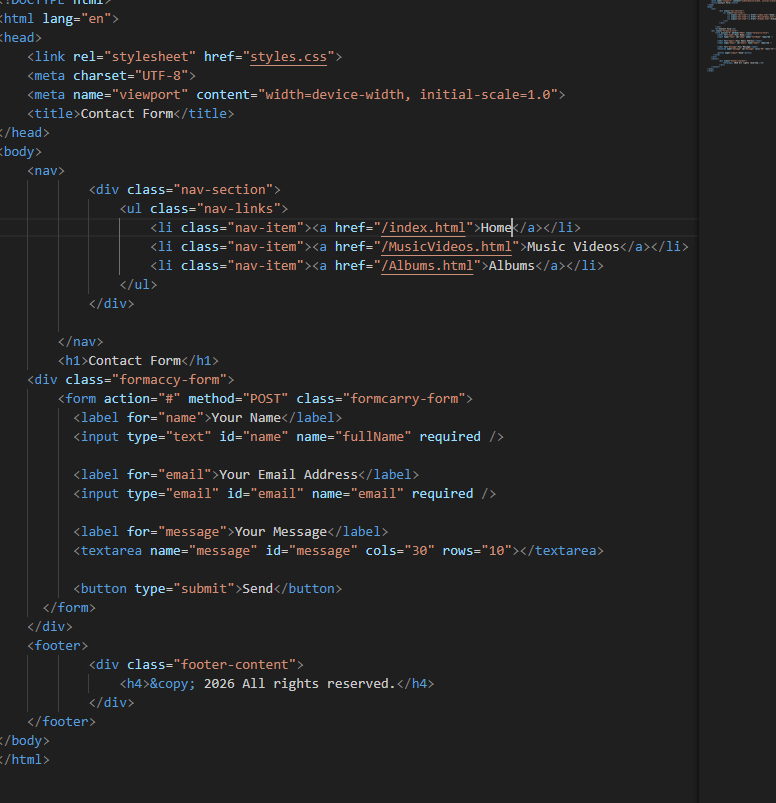Click the "2026 All rights reserved." text
Image resolution: width=776 pixels, height=803 pixels.
(299, 684)
